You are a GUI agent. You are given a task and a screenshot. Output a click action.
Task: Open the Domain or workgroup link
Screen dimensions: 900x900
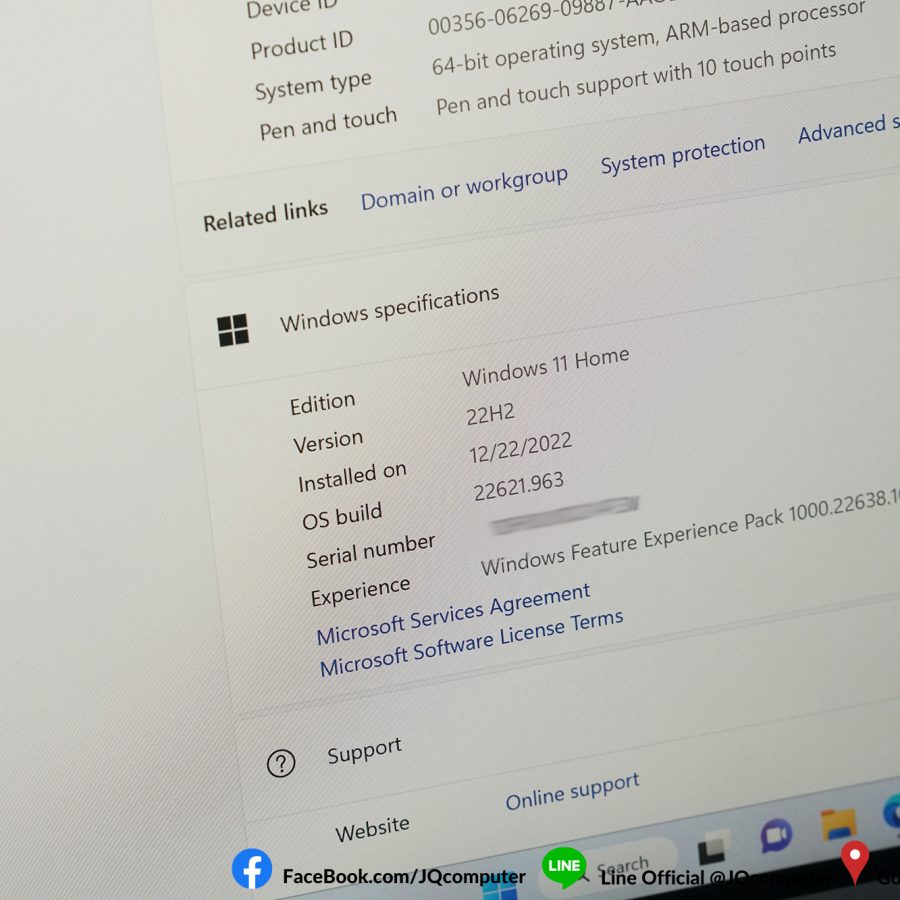[464, 189]
